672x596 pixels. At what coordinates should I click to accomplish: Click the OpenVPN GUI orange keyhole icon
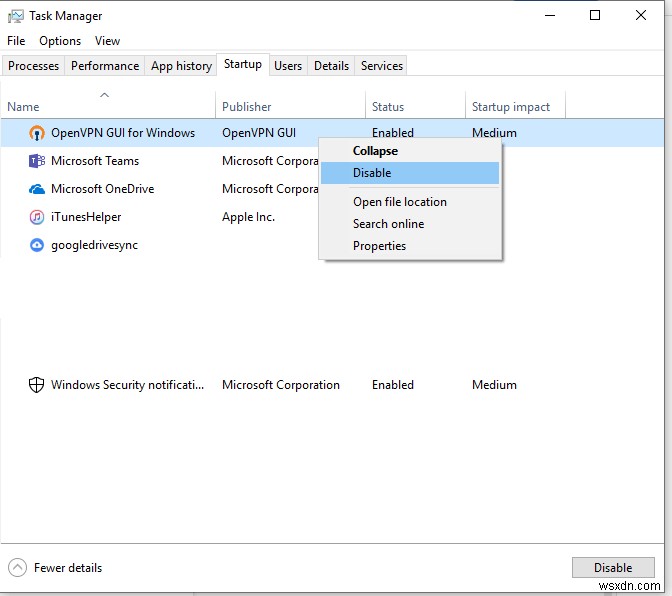[x=37, y=133]
